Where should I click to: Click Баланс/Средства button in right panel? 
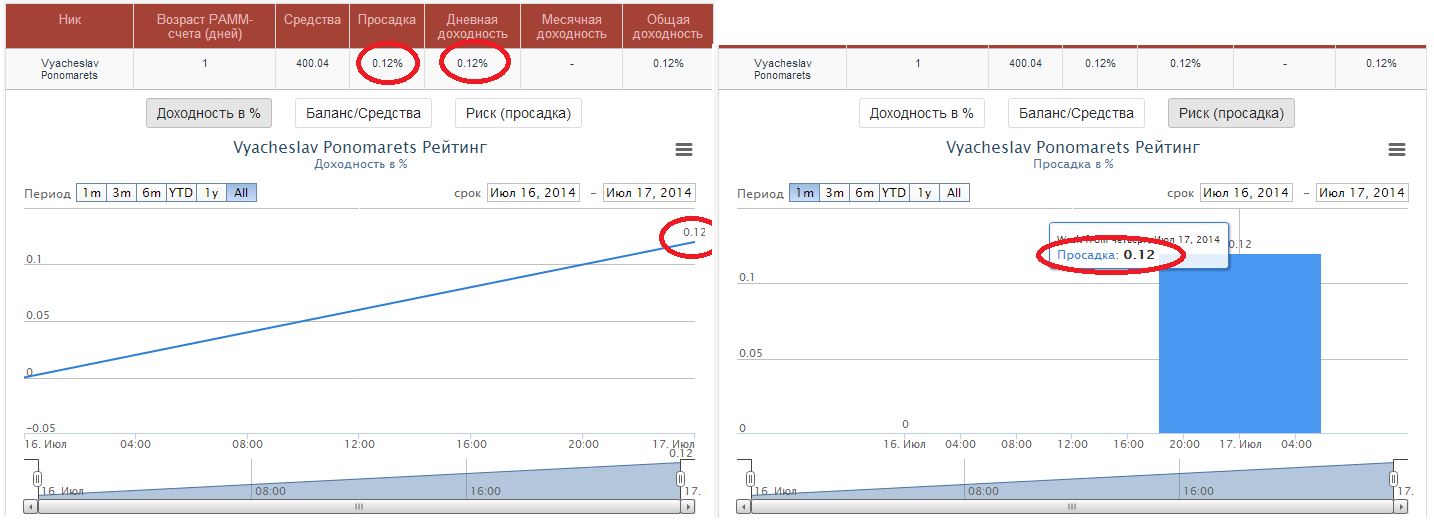click(1076, 113)
